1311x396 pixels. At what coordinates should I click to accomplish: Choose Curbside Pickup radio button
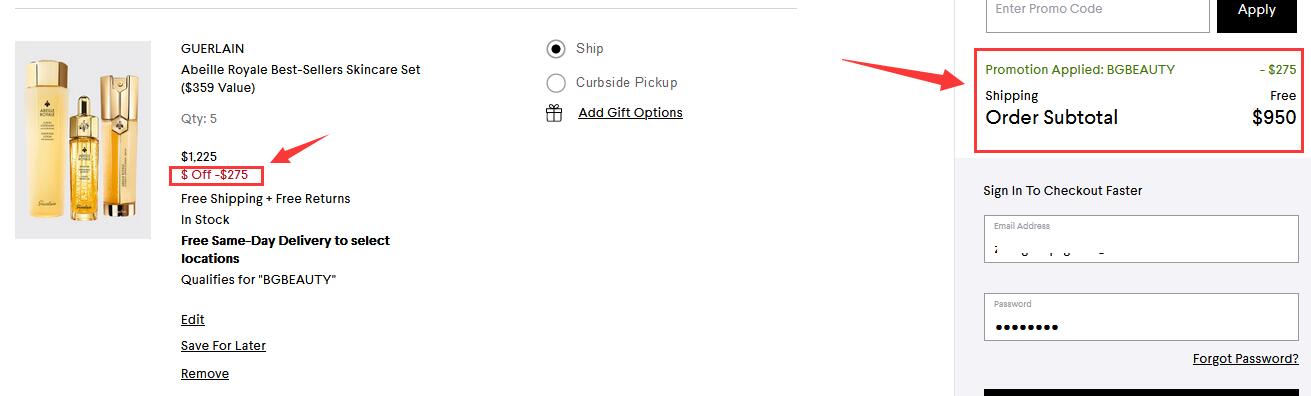tap(556, 83)
